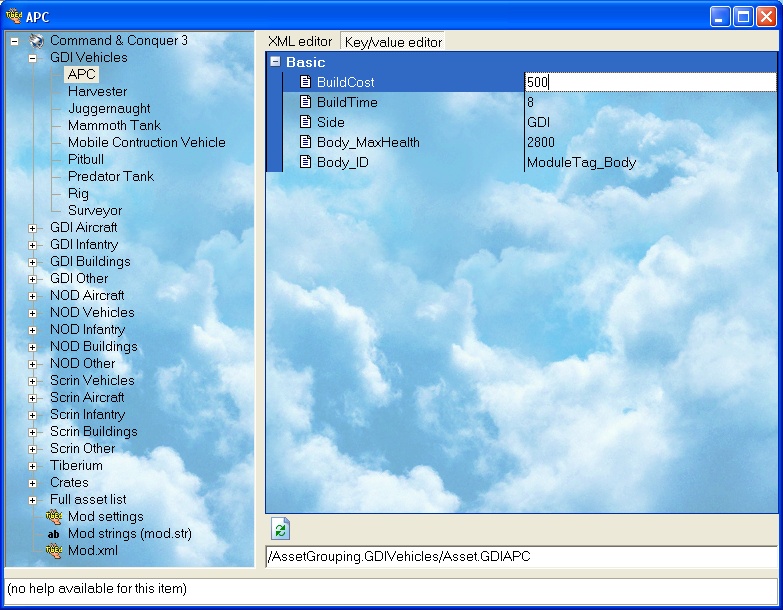Click the Body_MaxHealth row document icon
The height and width of the screenshot is (610, 783).
pos(306,142)
